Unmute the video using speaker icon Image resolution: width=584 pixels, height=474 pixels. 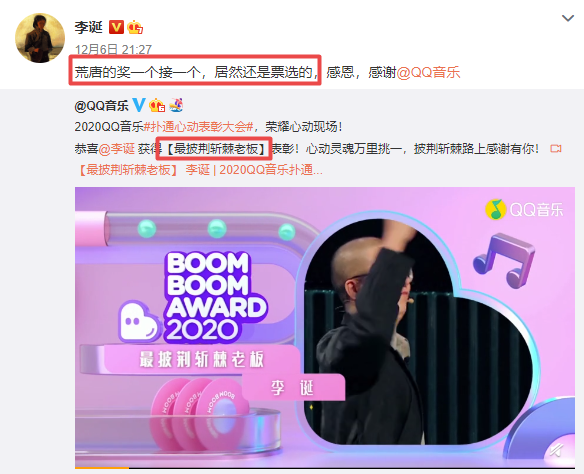coord(556,451)
